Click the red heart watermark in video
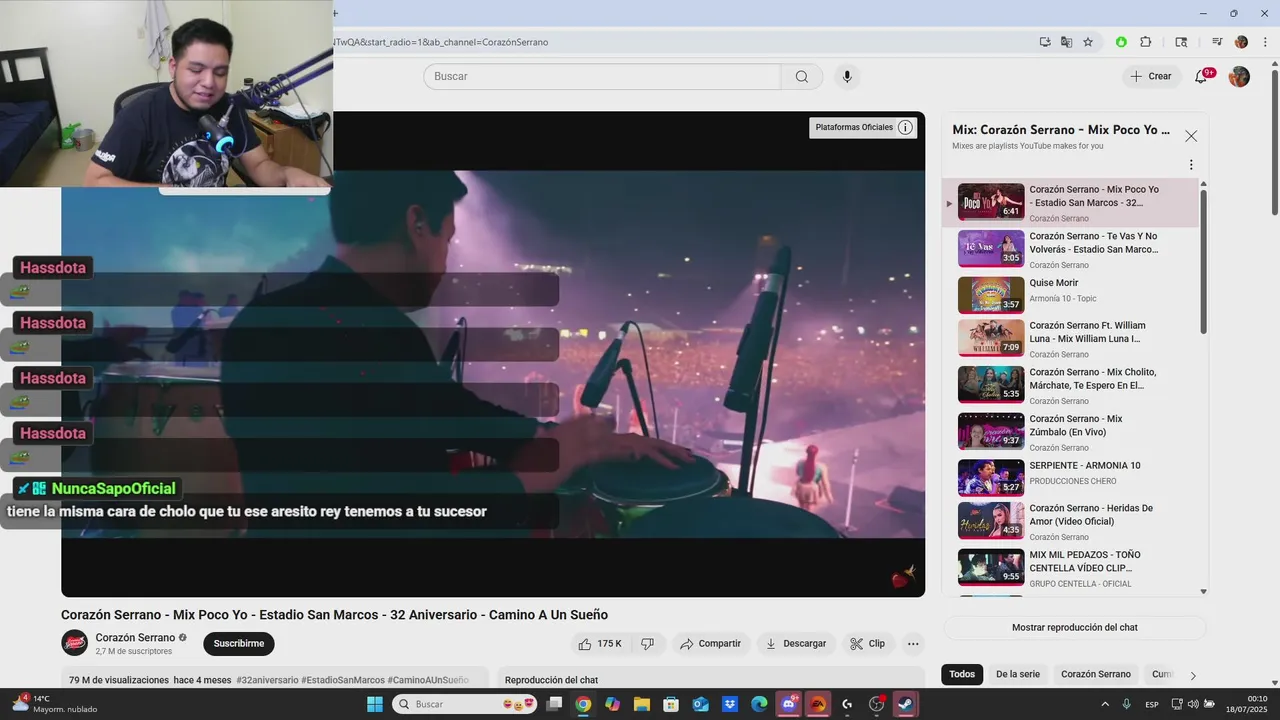 [904, 578]
